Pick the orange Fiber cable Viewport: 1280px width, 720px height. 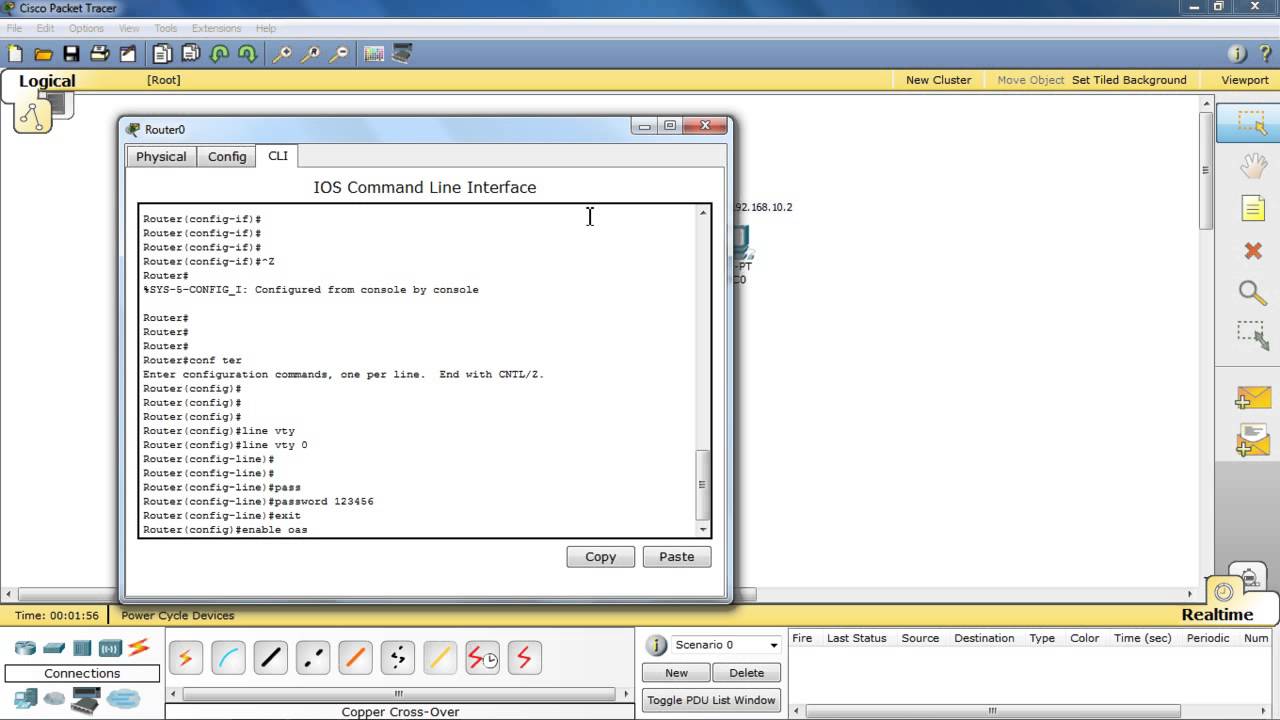click(x=355, y=658)
